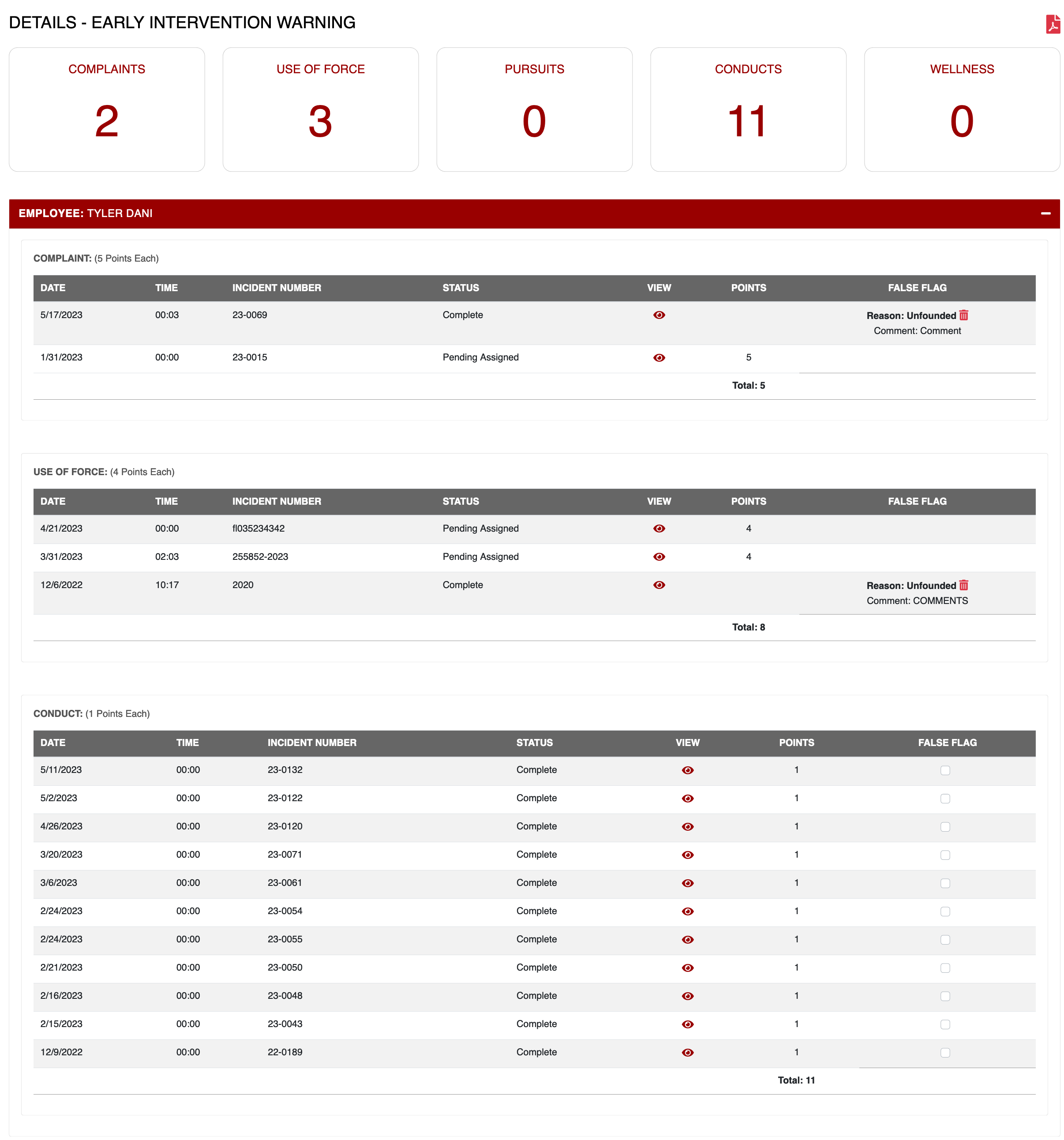
Task: Open view icon for incident 255852-2023
Action: (659, 556)
